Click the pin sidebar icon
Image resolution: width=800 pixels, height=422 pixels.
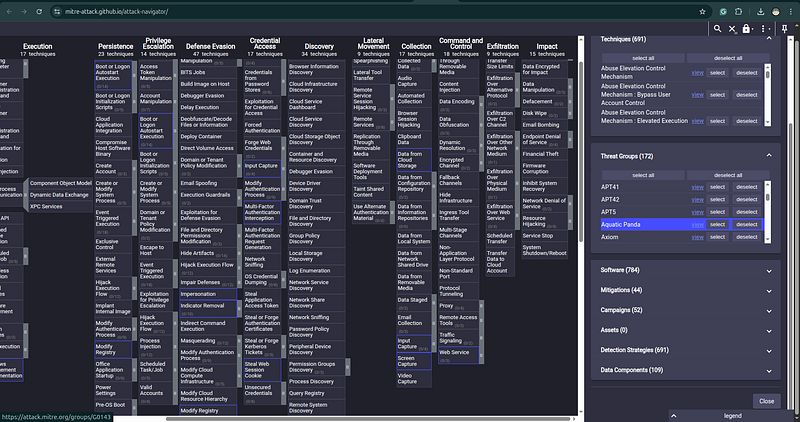point(785,29)
